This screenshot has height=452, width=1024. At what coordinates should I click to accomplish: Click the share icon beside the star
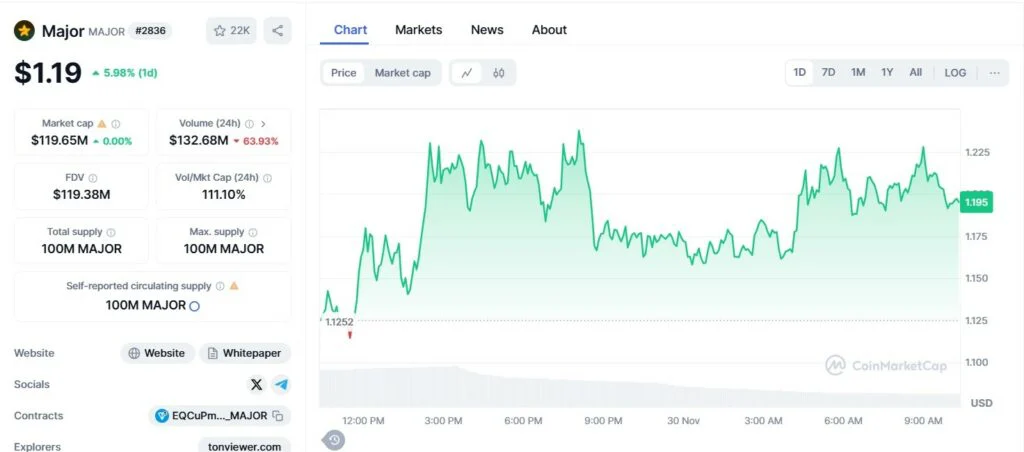click(278, 31)
